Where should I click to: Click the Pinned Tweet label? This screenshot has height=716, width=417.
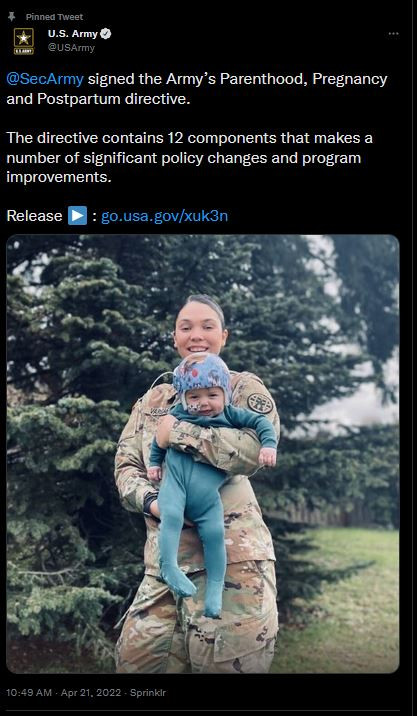54,17
